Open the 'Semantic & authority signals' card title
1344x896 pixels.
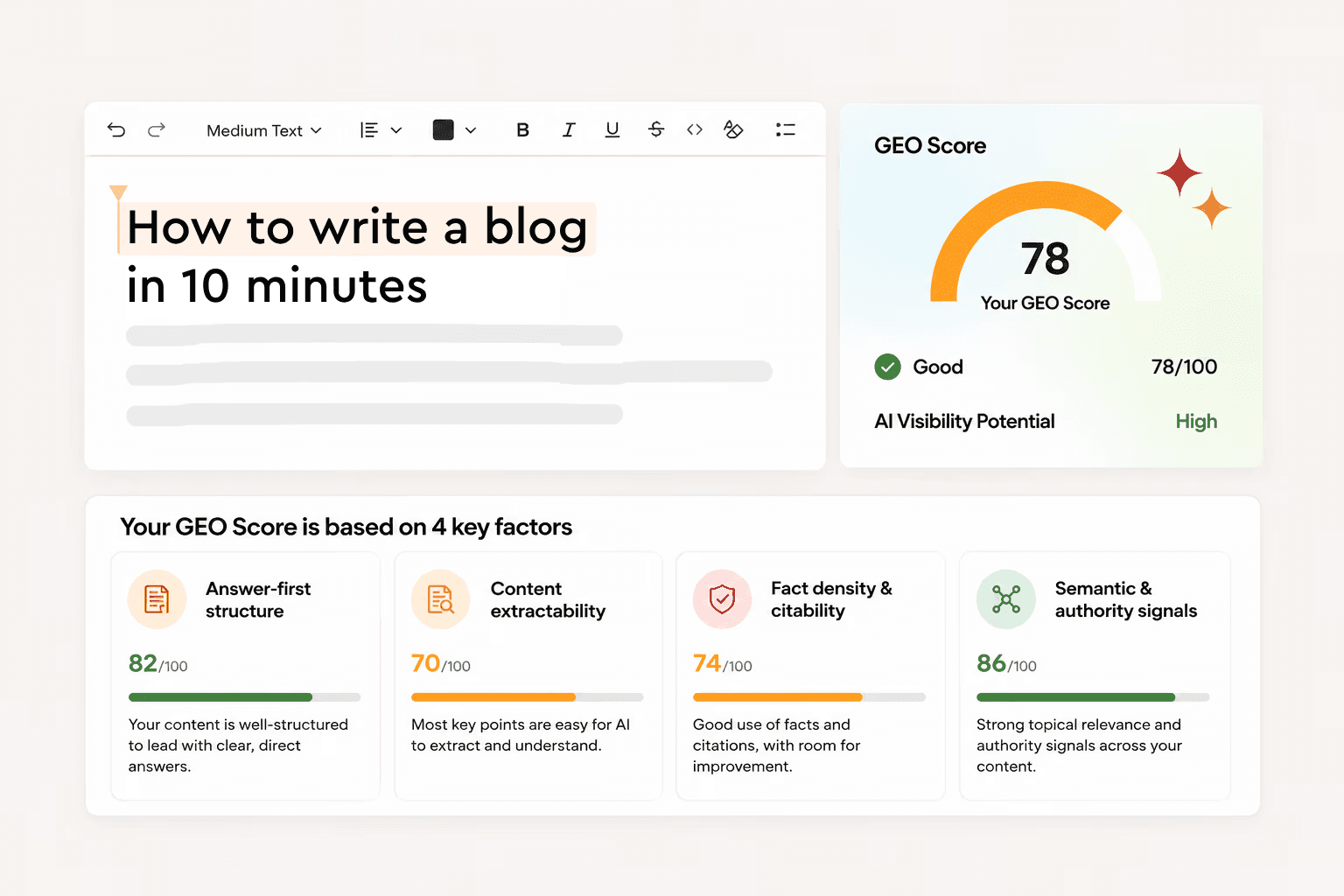click(1125, 600)
